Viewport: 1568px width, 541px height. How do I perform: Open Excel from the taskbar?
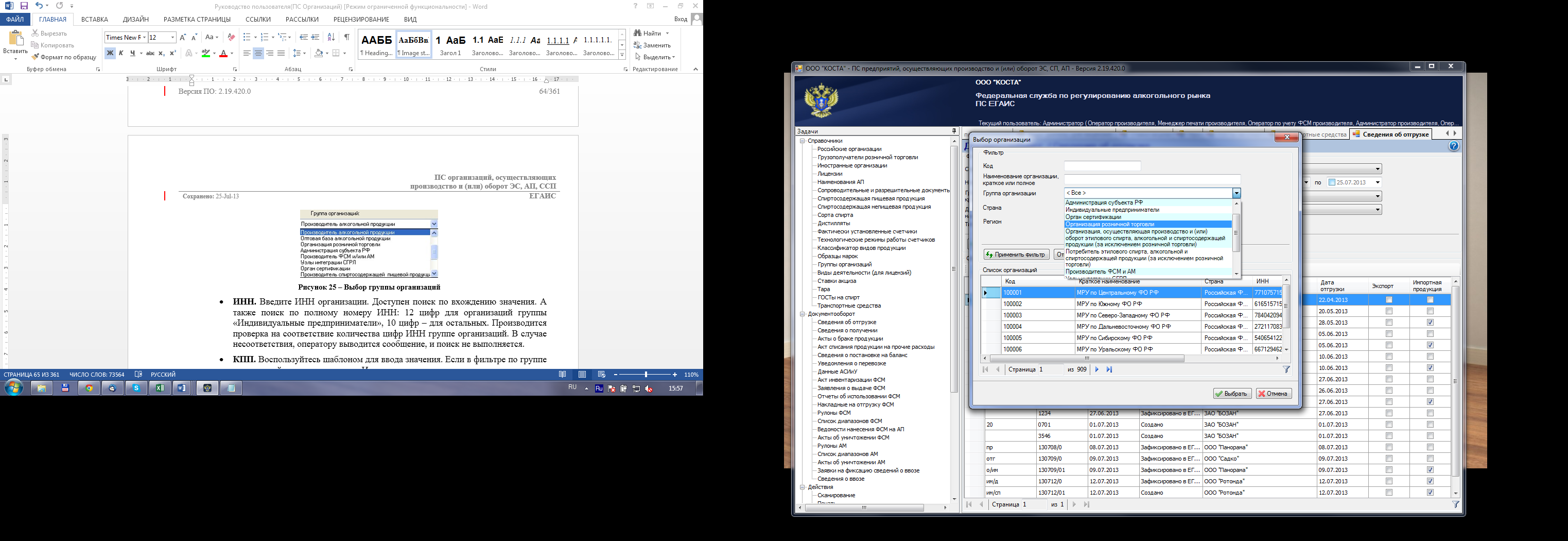pos(160,388)
